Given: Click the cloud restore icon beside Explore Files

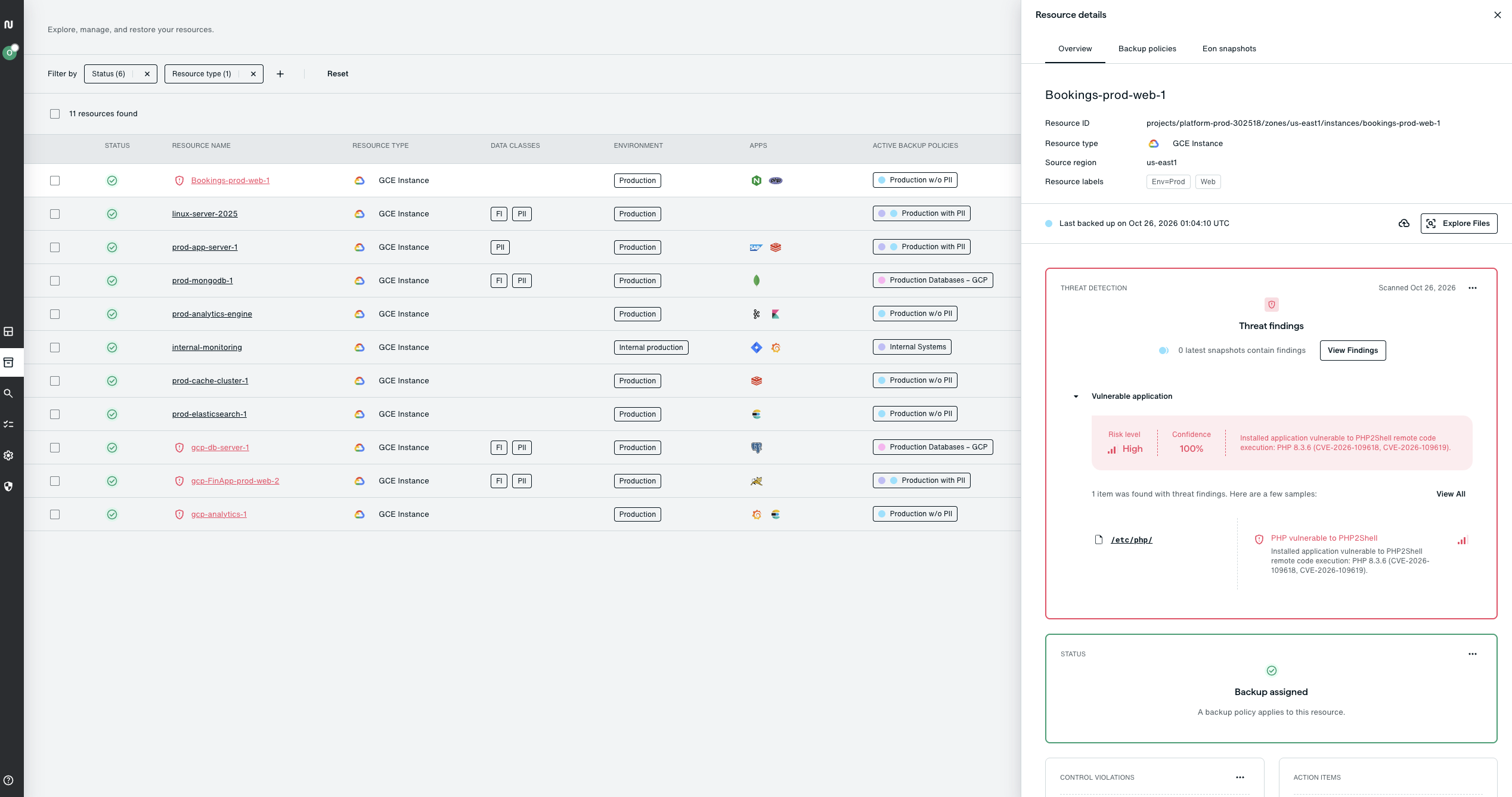Looking at the screenshot, I should tap(1404, 224).
